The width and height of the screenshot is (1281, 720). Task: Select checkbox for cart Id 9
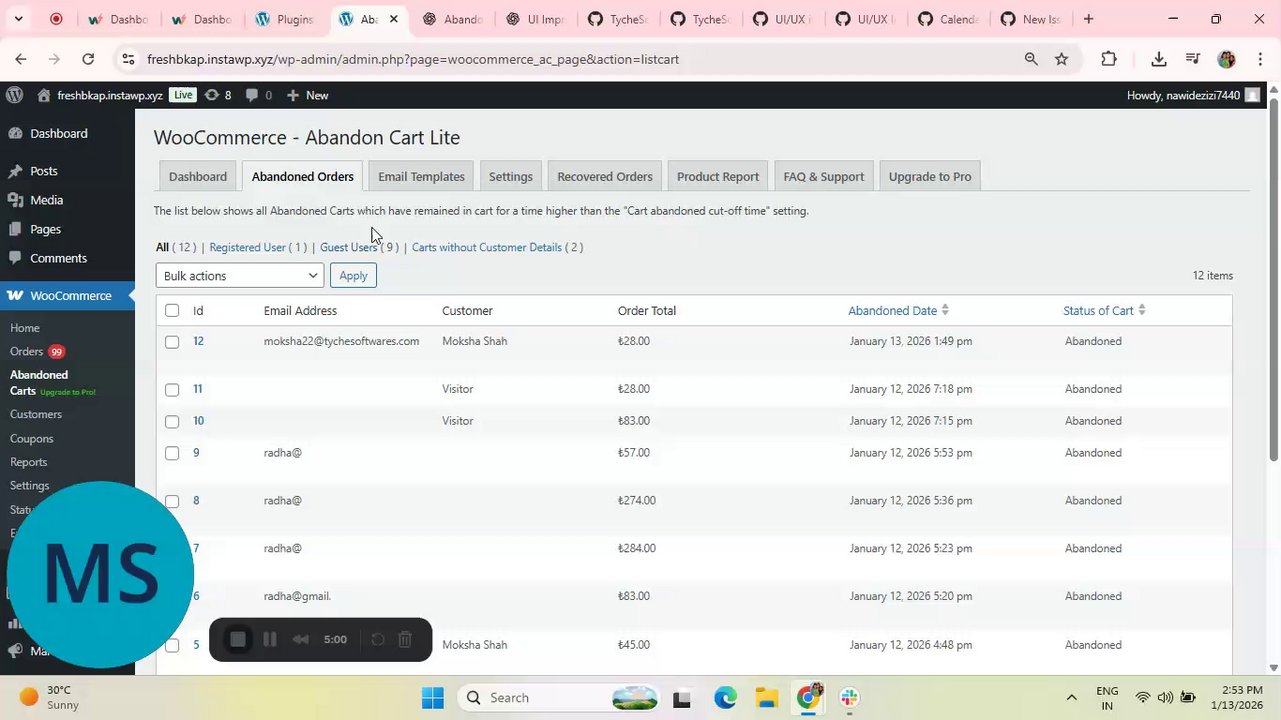click(172, 454)
